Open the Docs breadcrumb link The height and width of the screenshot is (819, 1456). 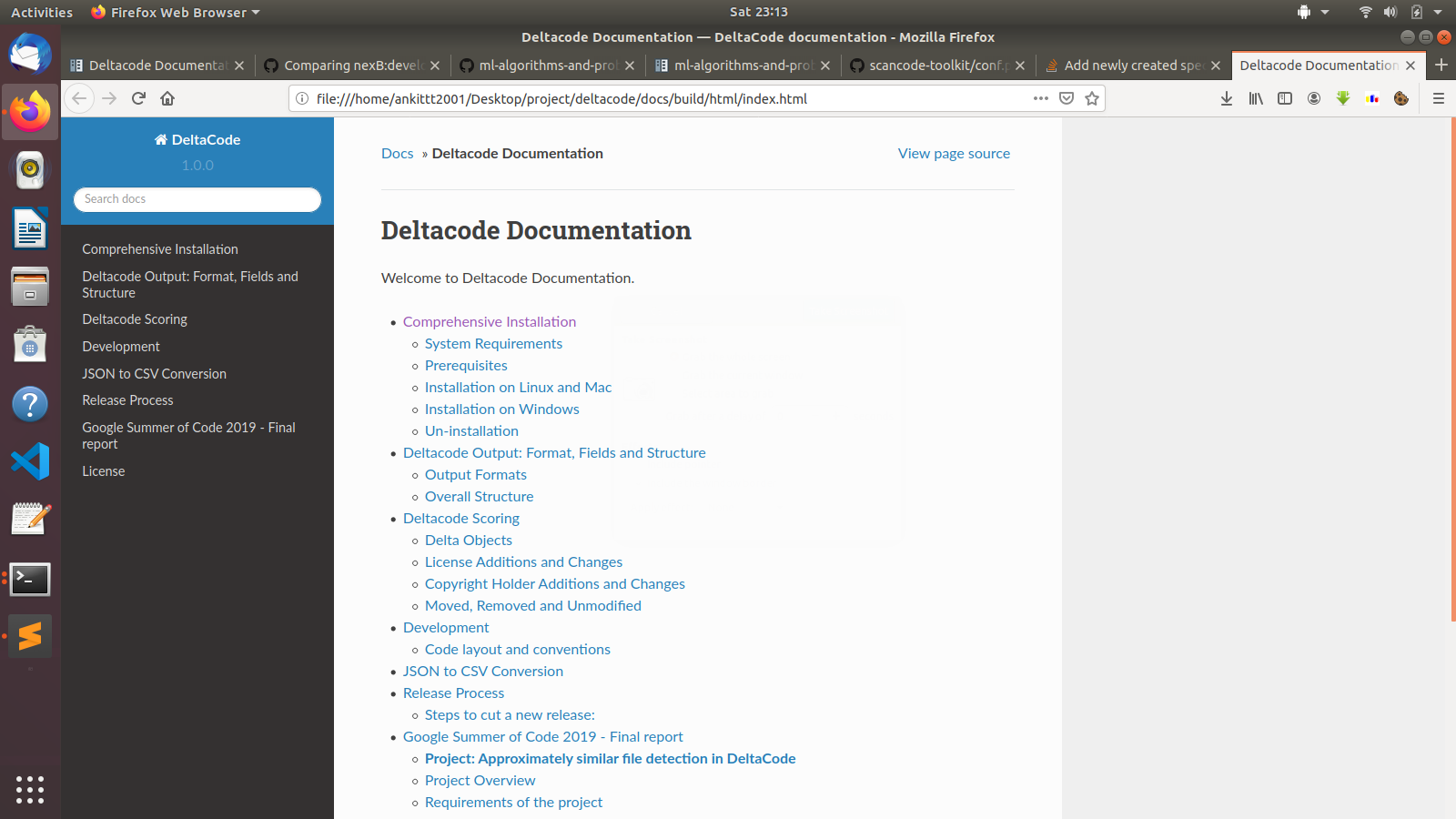tap(397, 153)
